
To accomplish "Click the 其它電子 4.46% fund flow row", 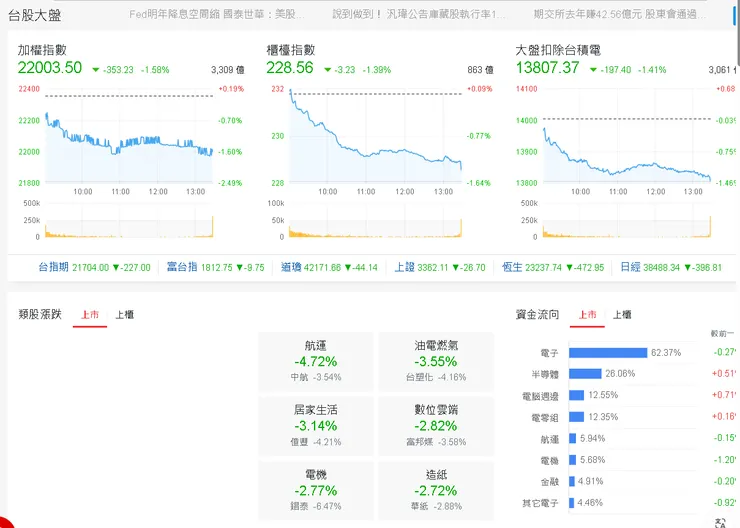I will pyautogui.click(x=628, y=503).
